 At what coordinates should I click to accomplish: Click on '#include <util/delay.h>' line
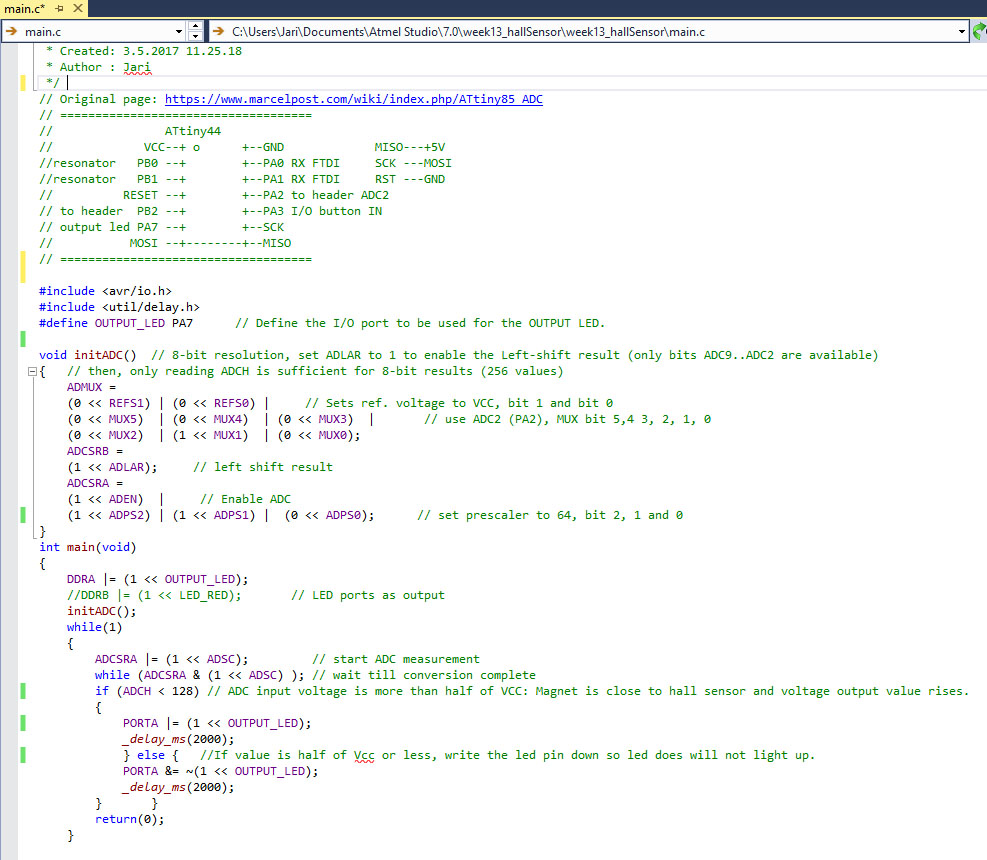click(x=119, y=307)
